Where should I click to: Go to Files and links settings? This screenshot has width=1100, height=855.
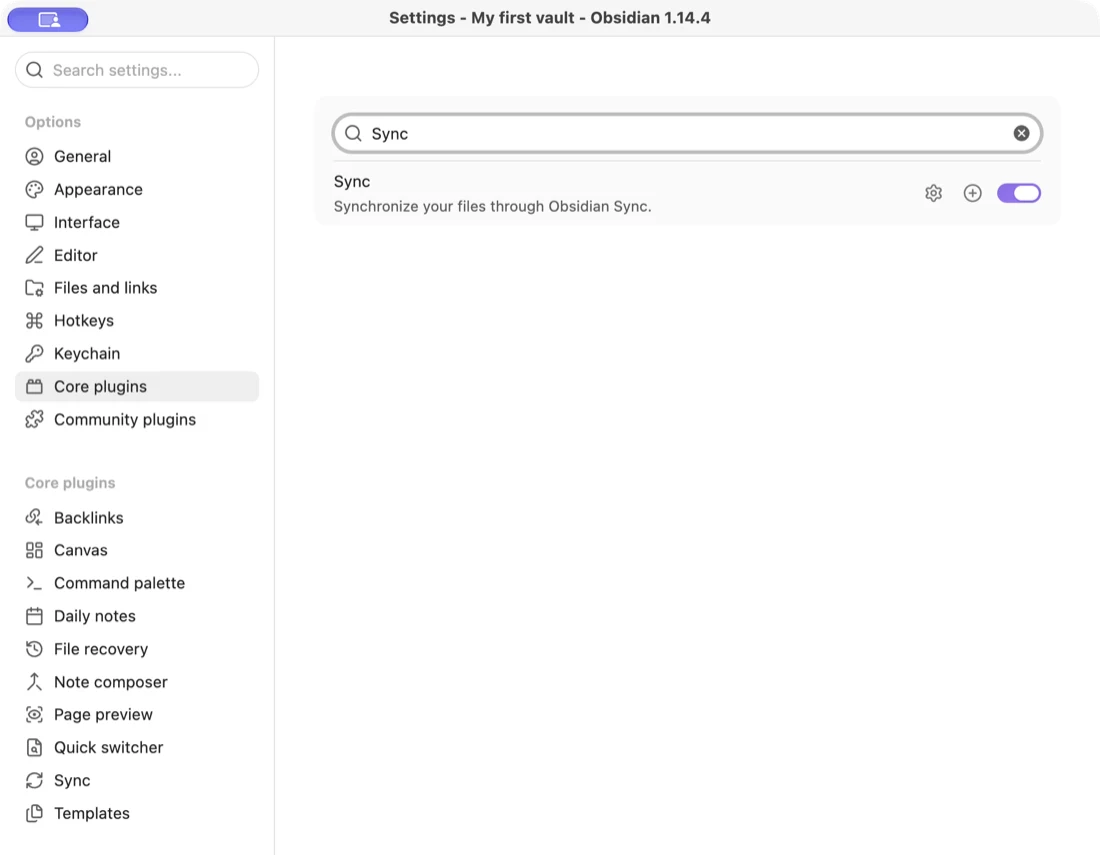point(137,288)
